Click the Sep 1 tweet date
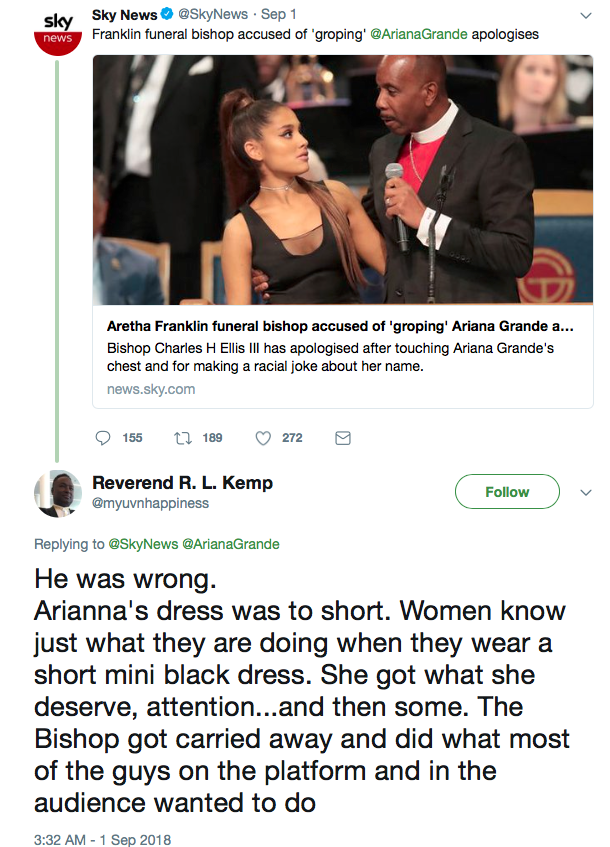 (276, 16)
